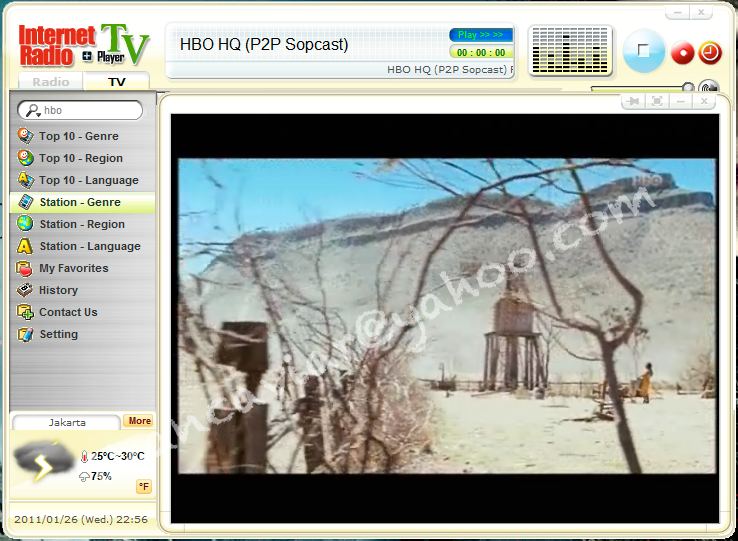Pin the video panel
738x541 pixels.
(634, 101)
